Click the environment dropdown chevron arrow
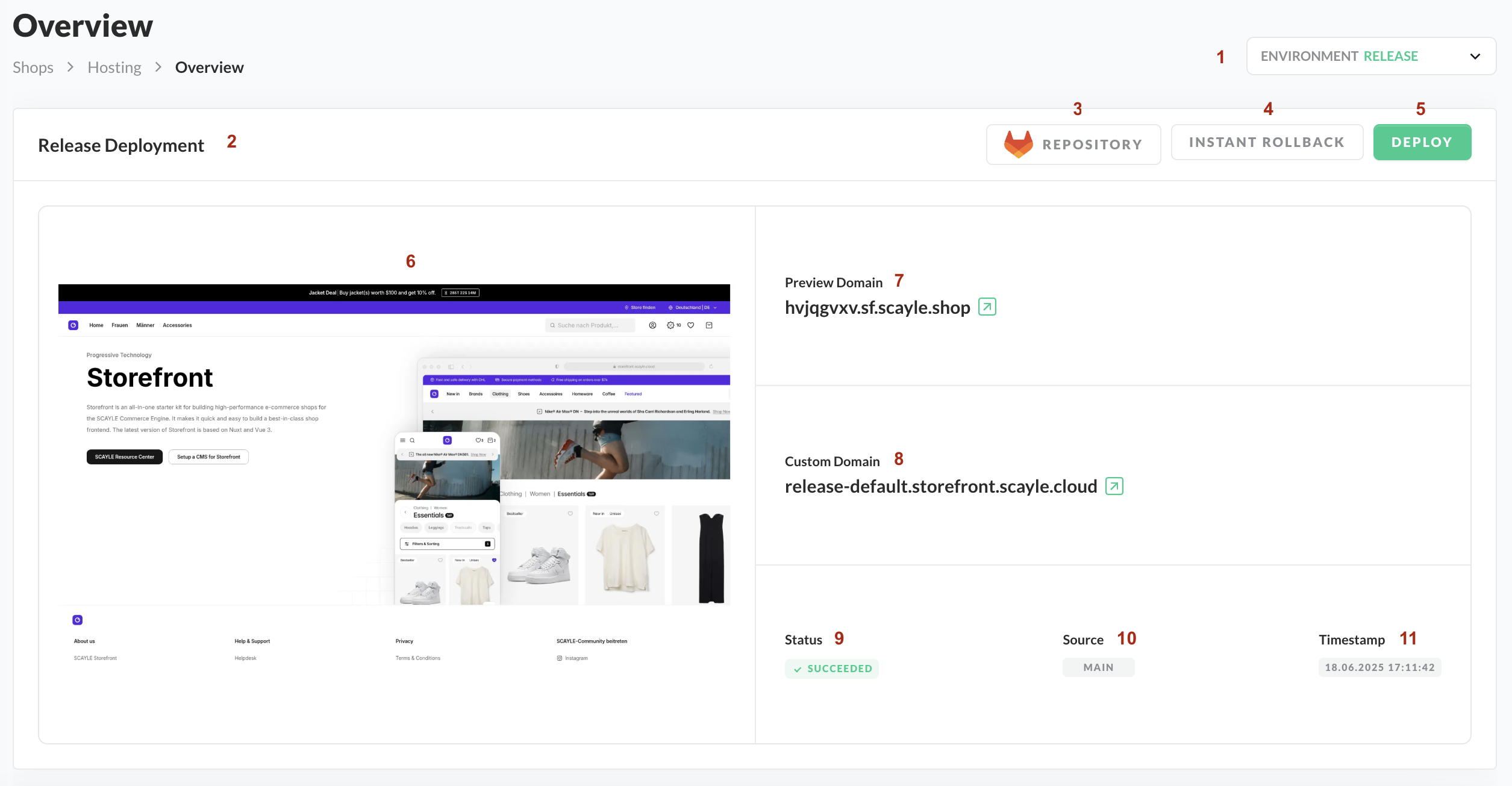The image size is (1512, 786). 1475,57
